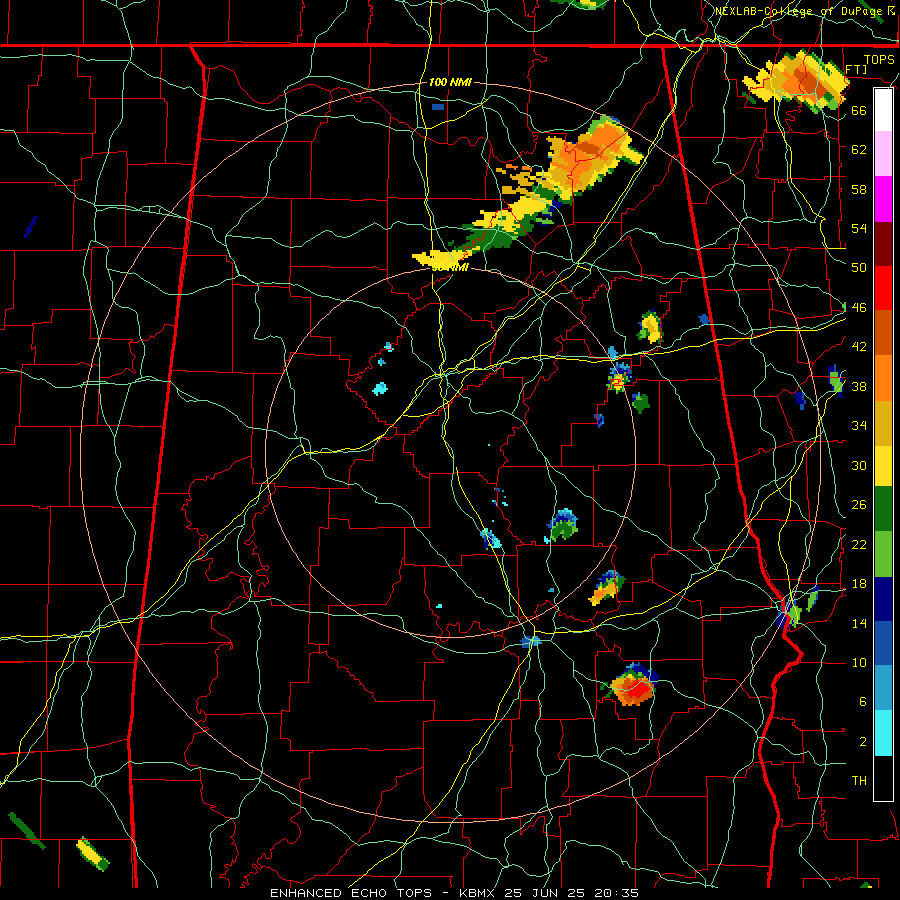Screen dimensions: 900x900
Task: Select the "42" scale value
Action: tap(859, 347)
